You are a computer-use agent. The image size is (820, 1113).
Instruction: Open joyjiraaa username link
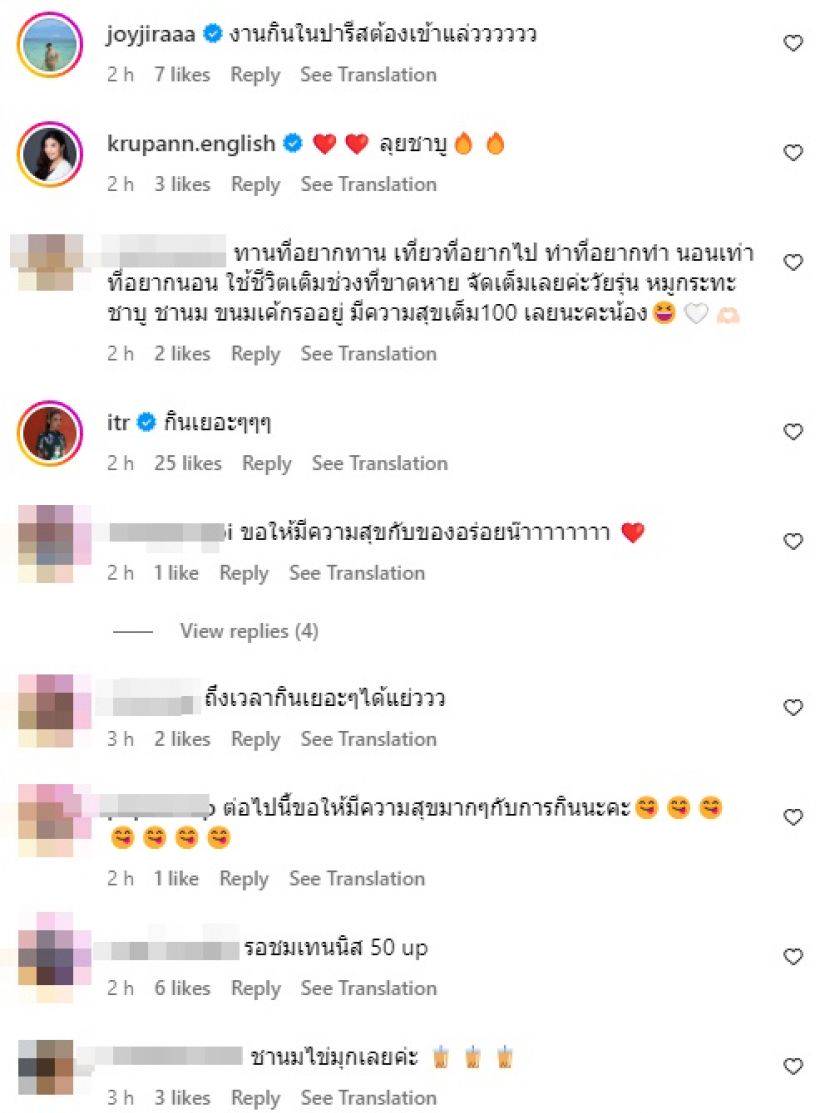click(x=151, y=34)
